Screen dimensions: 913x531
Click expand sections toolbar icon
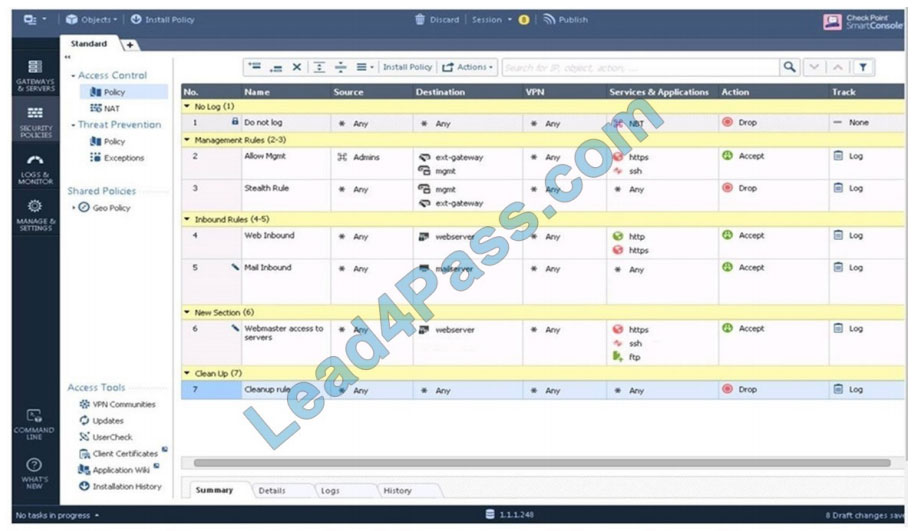click(x=319, y=67)
